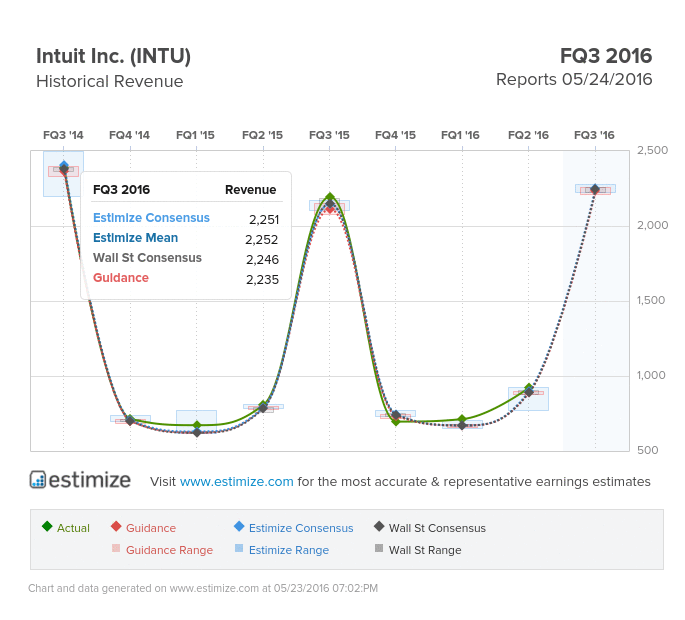Viewport: 685px width, 620px height.
Task: Click the Estimize Consensus tooltip row label
Action: coord(151,218)
